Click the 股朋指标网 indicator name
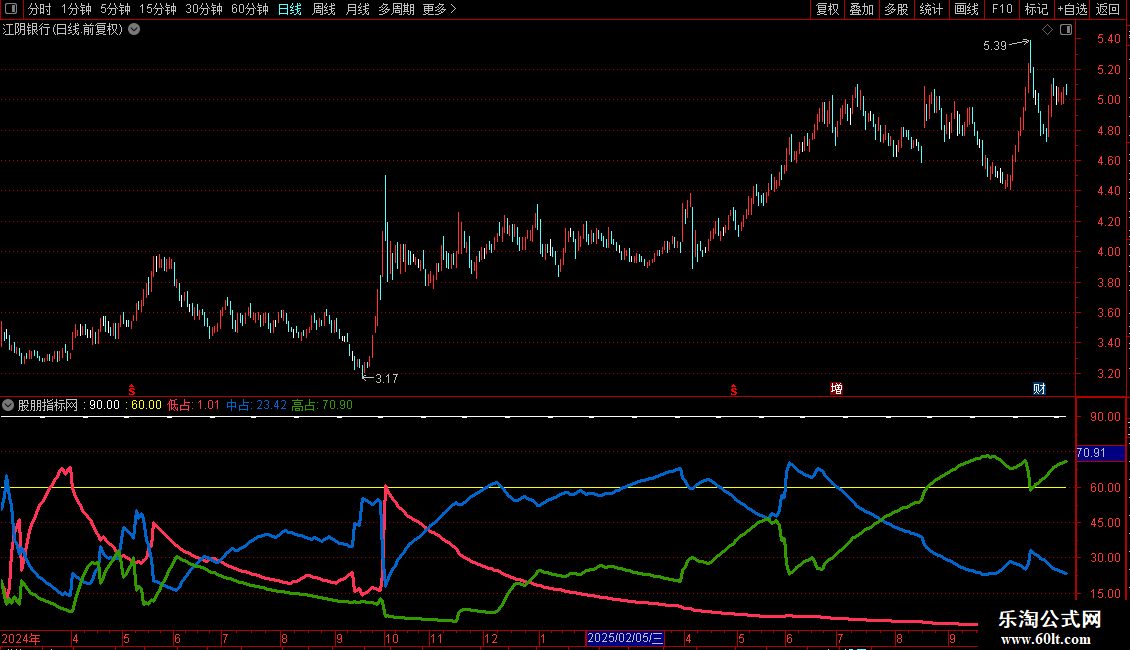 pos(48,405)
